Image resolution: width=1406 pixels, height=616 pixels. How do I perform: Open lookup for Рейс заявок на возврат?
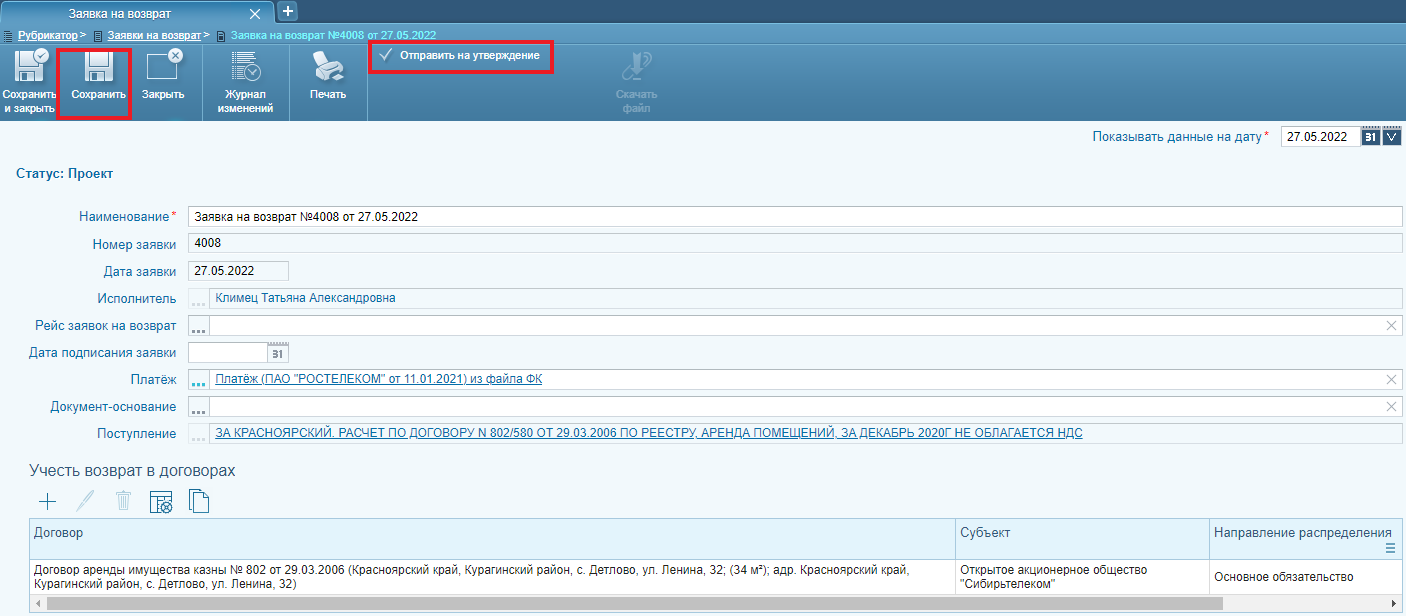pyautogui.click(x=199, y=326)
